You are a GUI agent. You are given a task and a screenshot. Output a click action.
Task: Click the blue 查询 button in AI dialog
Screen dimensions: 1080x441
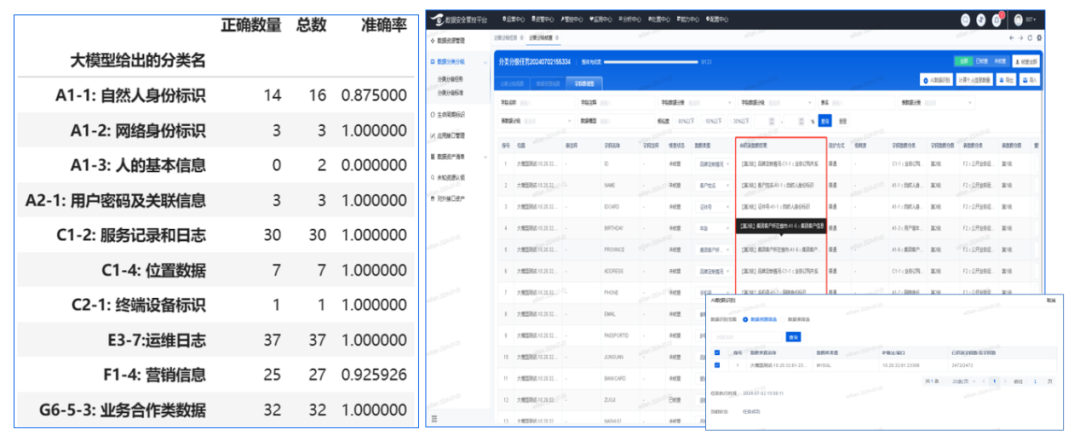(793, 337)
